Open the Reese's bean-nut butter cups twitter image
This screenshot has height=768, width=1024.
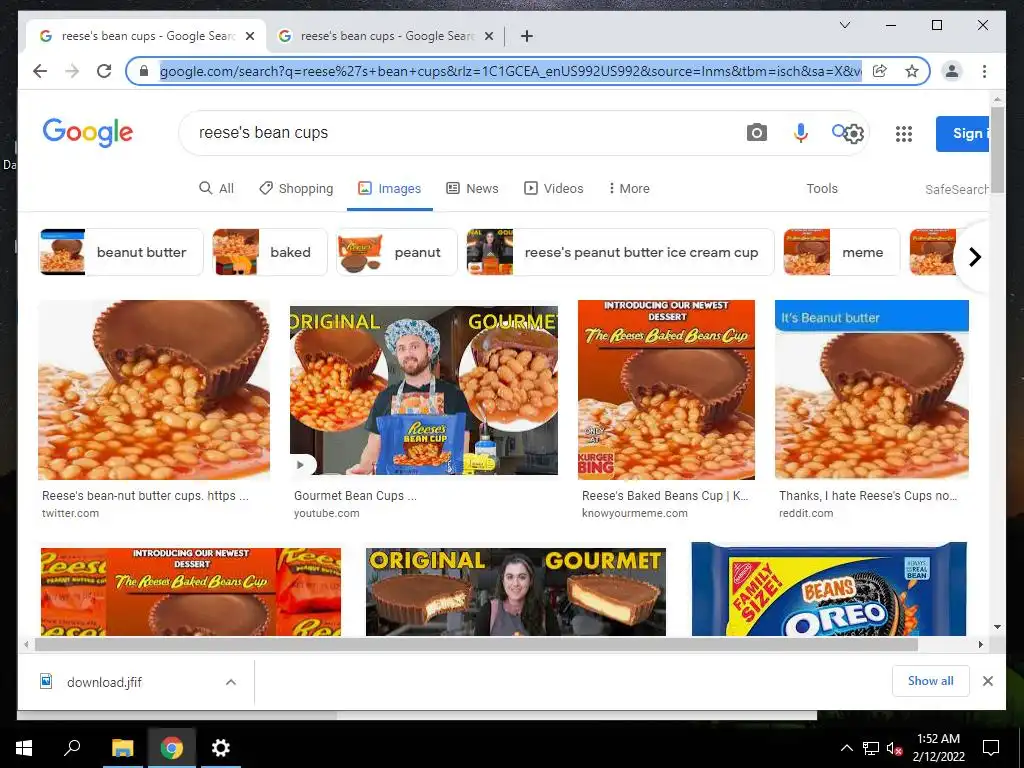click(x=154, y=390)
